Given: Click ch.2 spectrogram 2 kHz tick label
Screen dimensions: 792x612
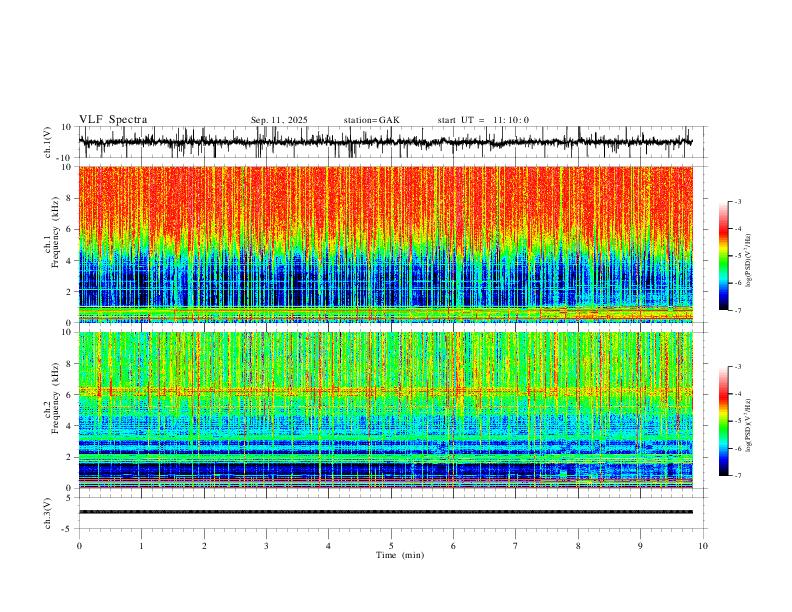Looking at the screenshot, I should click(70, 457).
